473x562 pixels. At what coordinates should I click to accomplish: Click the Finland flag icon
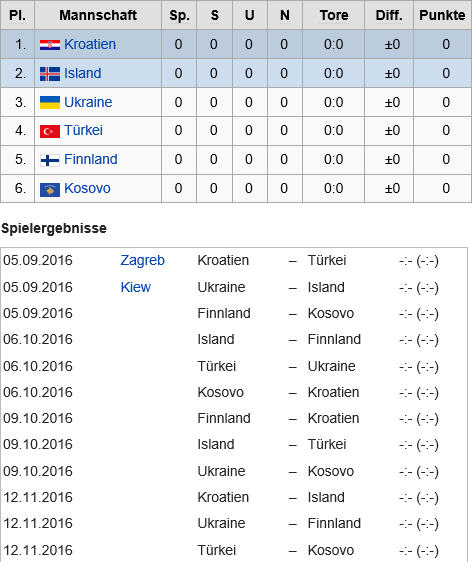click(x=50, y=160)
